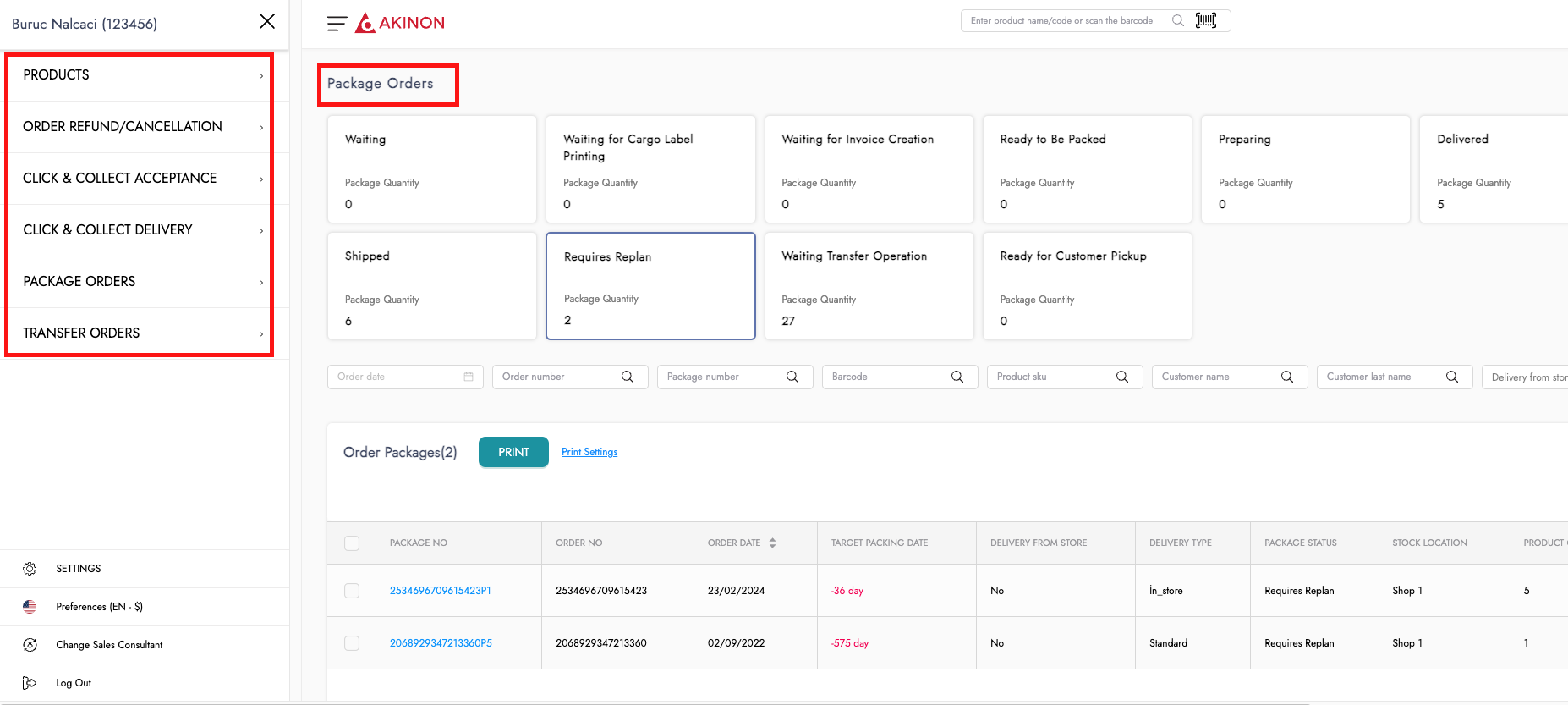This screenshot has width=1568, height=705.
Task: Close the sidebar with the X icon
Action: point(267,22)
